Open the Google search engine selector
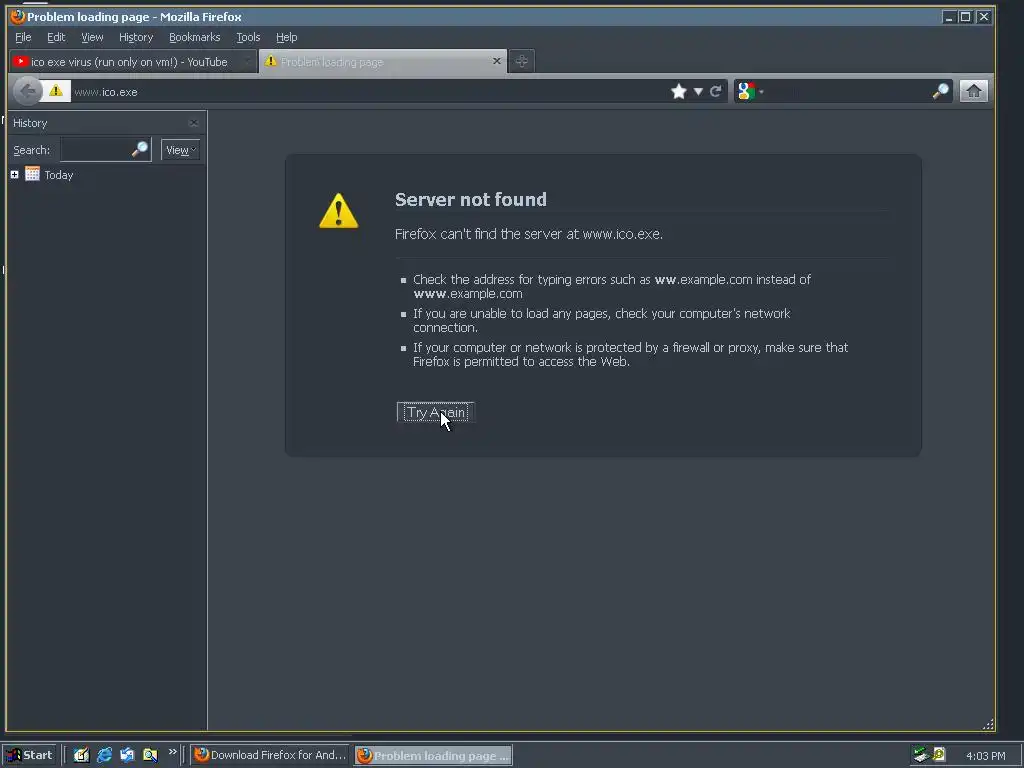The height and width of the screenshot is (768, 1024). coord(750,91)
